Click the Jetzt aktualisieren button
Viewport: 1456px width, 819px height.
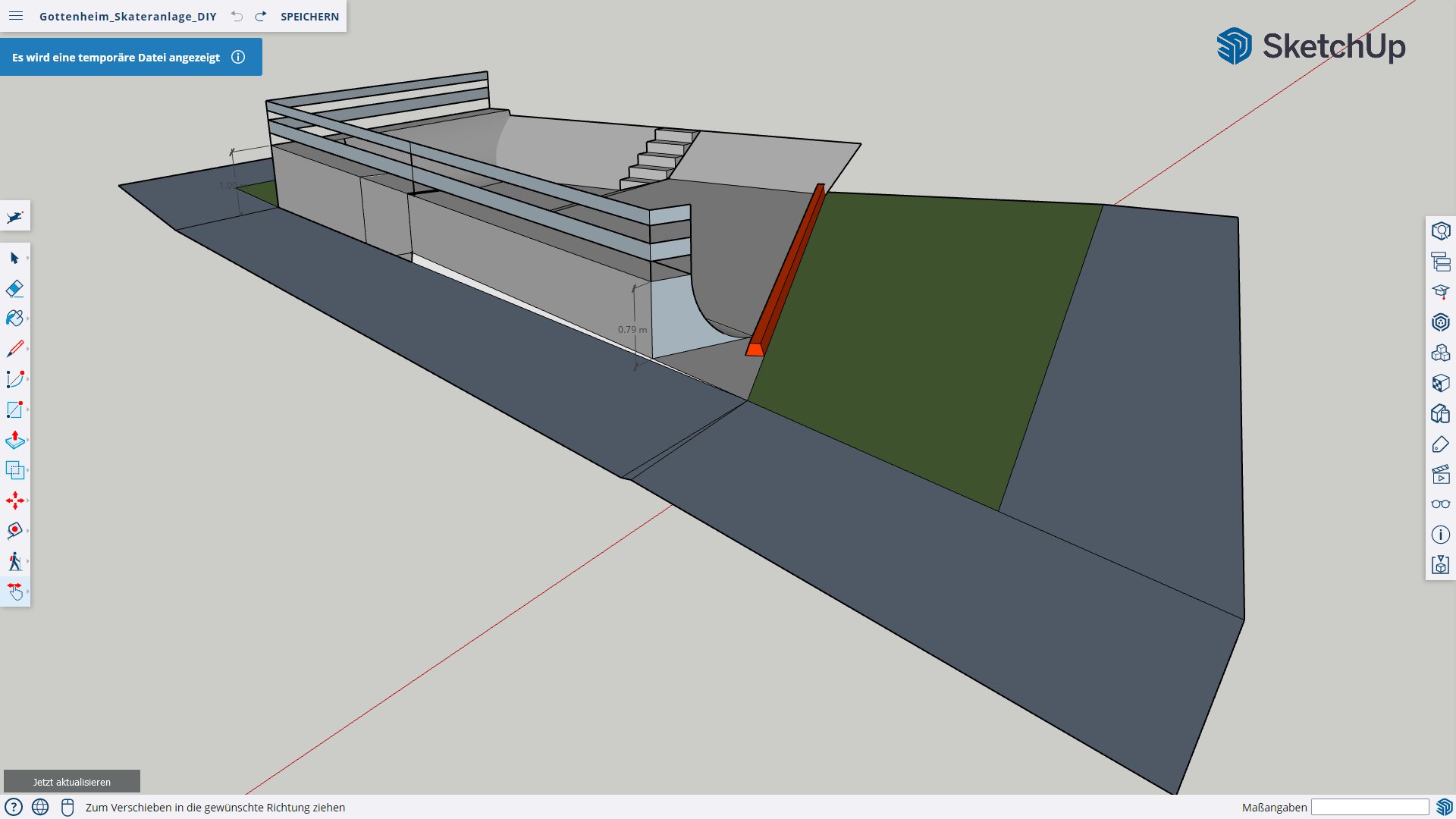click(x=72, y=782)
